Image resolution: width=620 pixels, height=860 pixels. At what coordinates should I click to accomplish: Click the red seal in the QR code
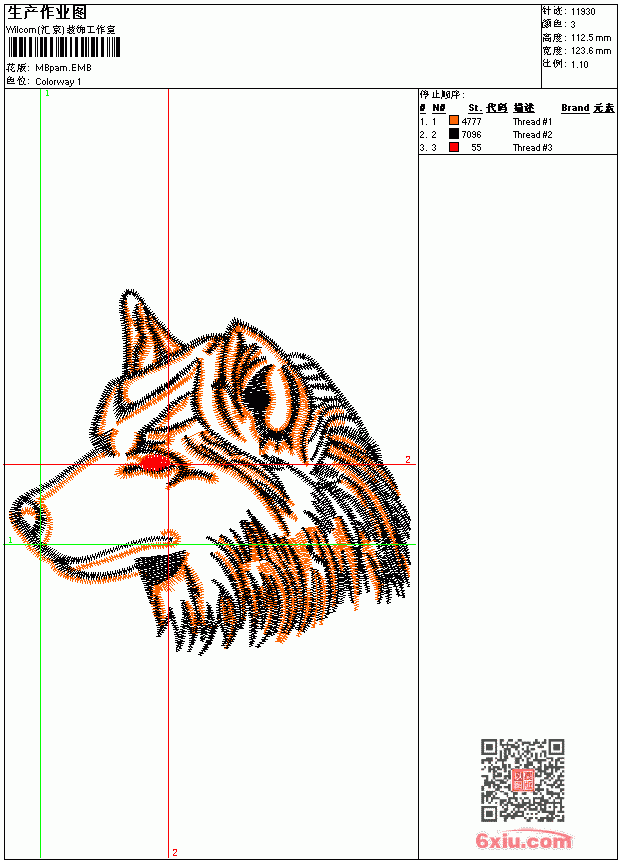coord(523,780)
